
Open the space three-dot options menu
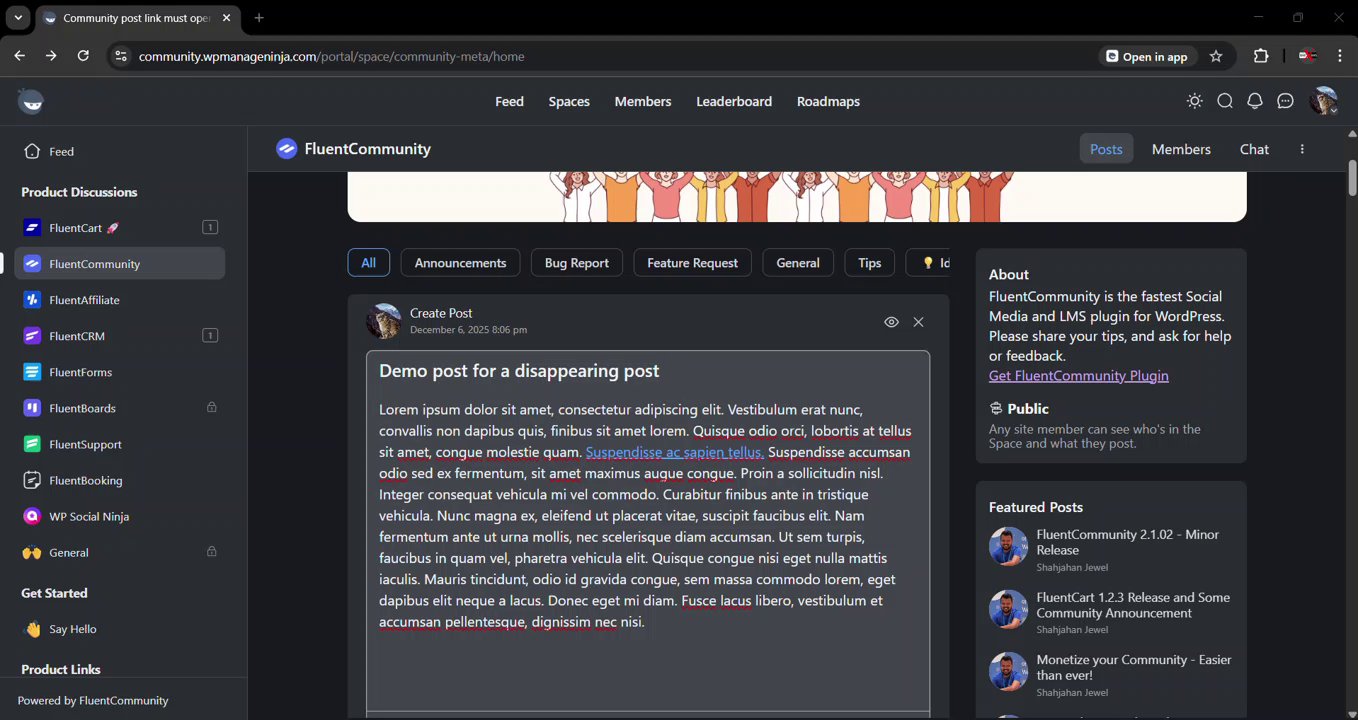tap(1302, 149)
